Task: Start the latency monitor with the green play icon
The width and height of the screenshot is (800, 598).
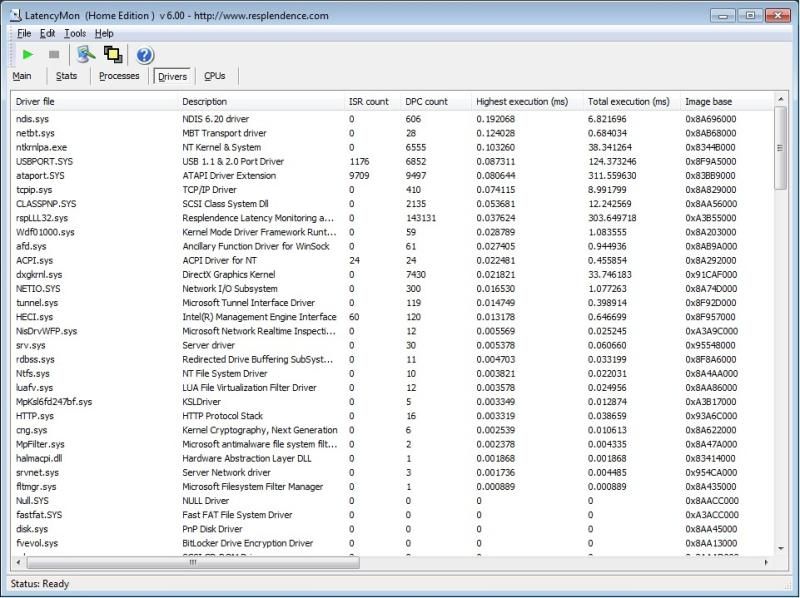Action: point(28,54)
